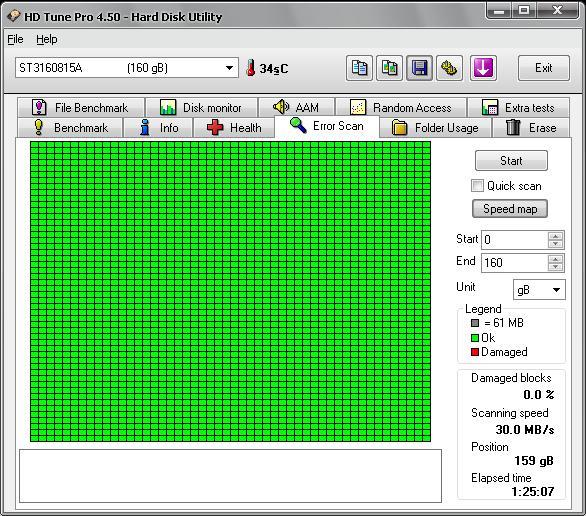Click the copy text to clipboard icon

(x=359, y=68)
